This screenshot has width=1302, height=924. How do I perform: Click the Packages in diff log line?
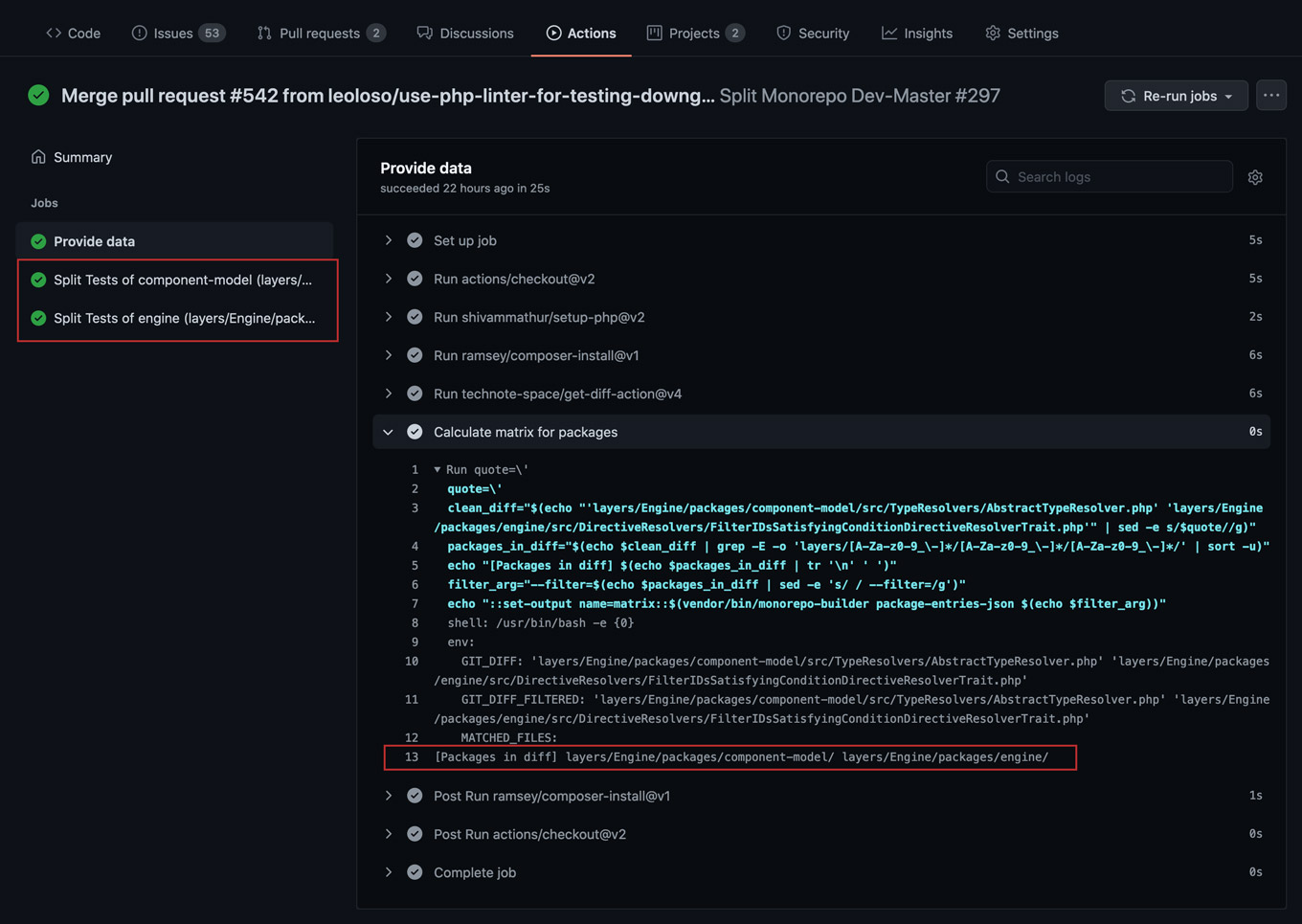pyautogui.click(x=741, y=757)
